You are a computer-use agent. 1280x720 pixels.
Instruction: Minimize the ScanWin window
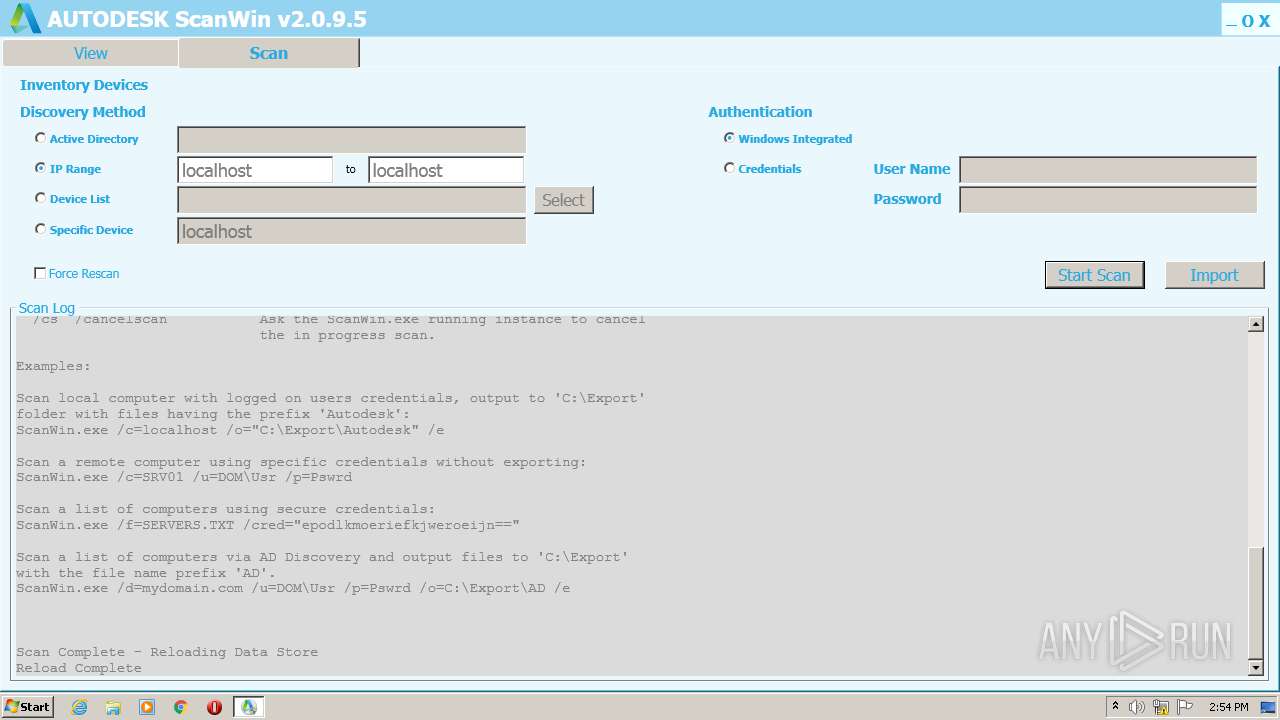pyautogui.click(x=1232, y=21)
